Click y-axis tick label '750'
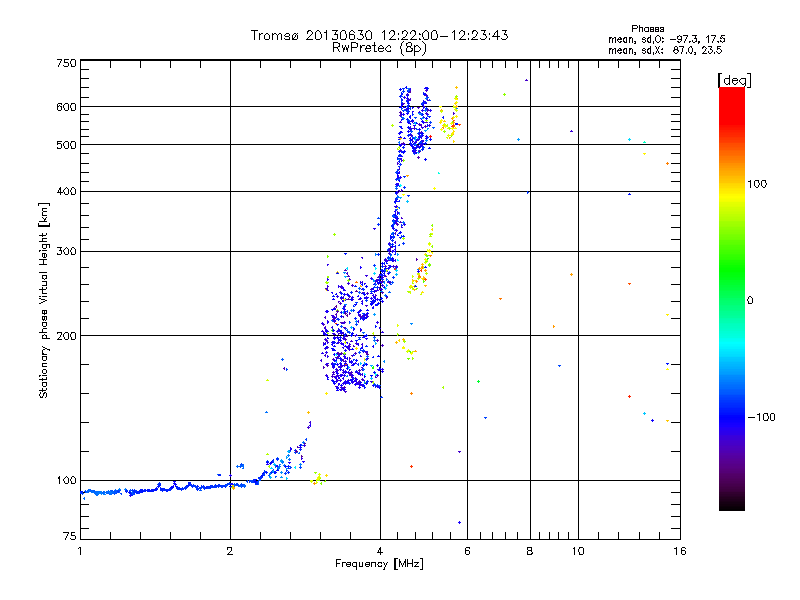The height and width of the screenshot is (600, 800). click(66, 63)
